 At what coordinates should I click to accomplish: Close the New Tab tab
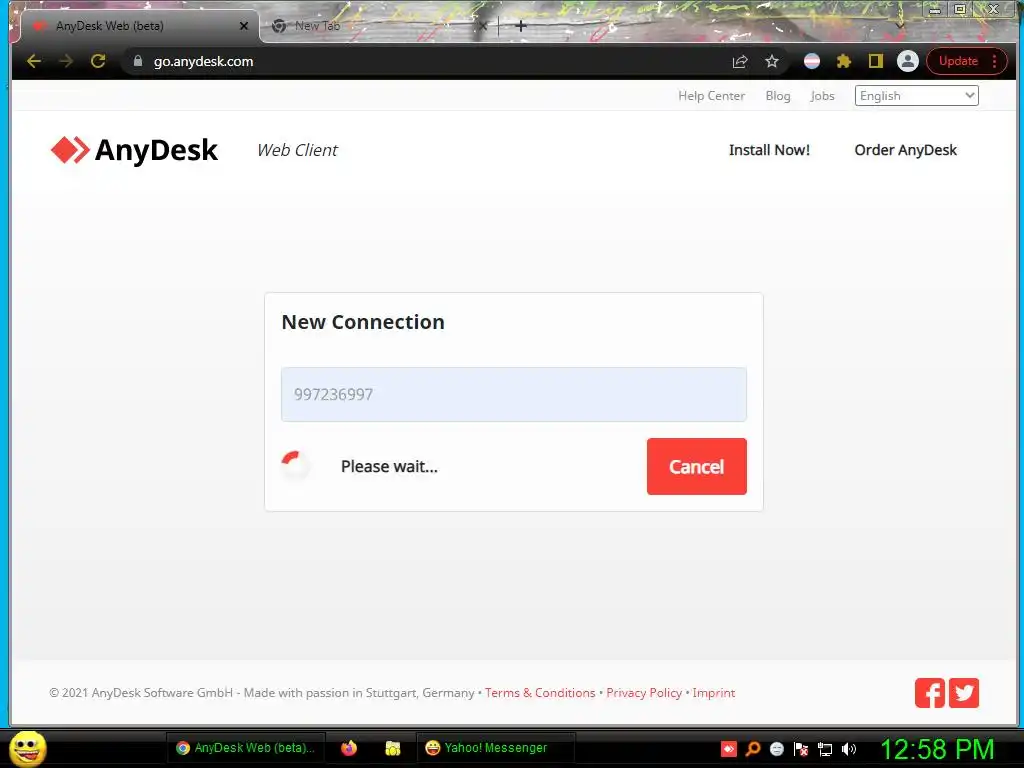coord(483,26)
